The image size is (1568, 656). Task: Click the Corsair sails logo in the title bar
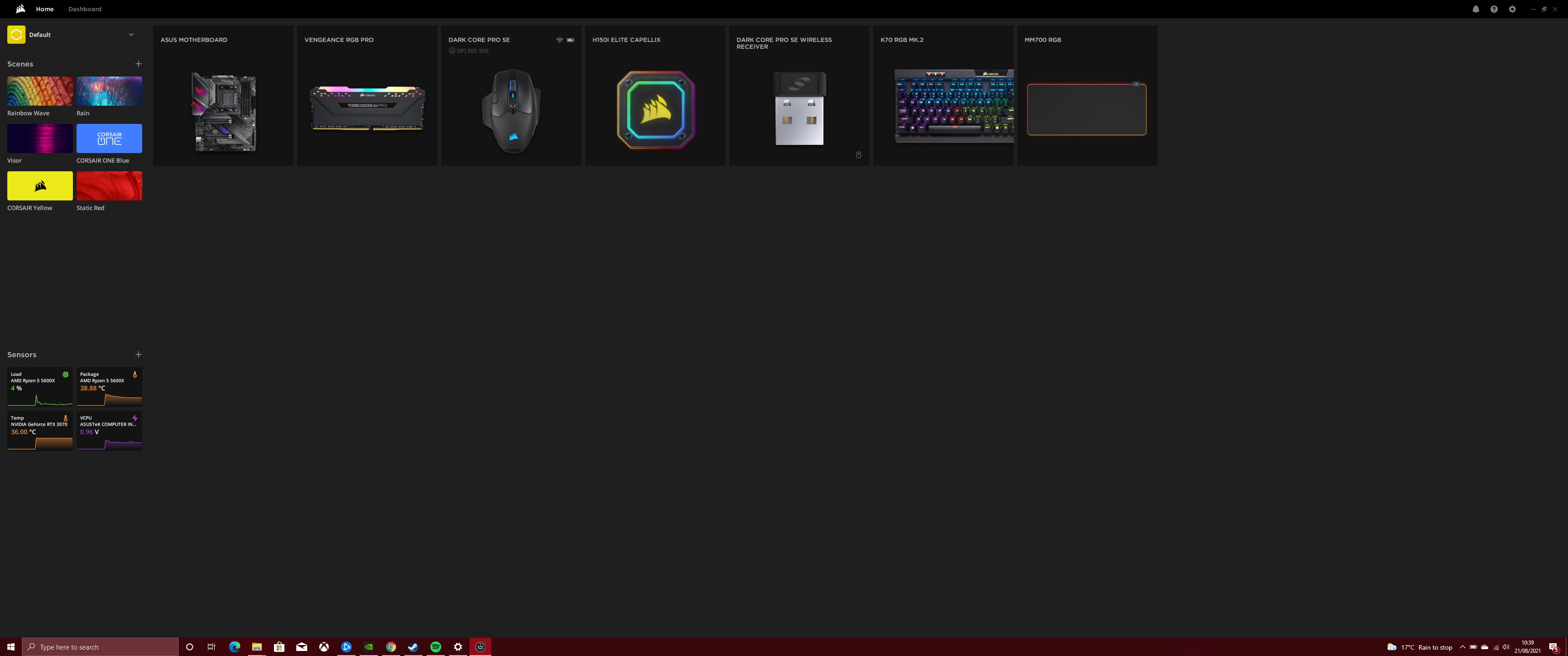20,9
